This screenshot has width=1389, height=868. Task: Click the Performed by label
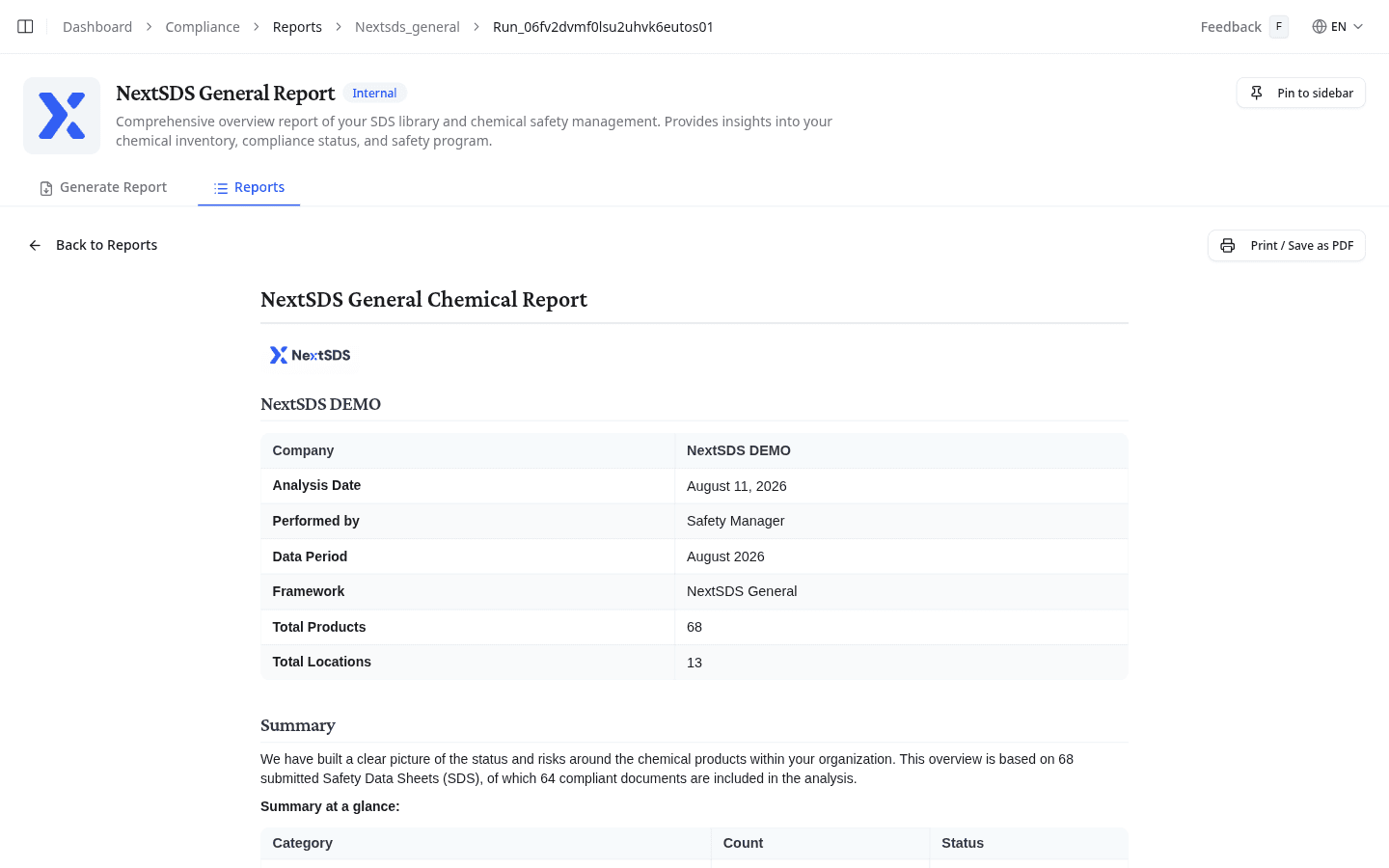tap(315, 521)
